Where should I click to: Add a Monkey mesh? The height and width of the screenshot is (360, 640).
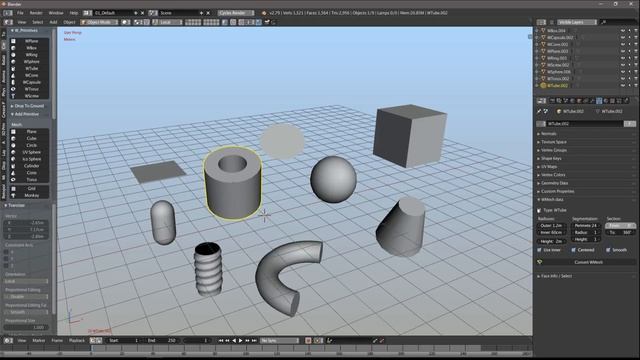[x=29, y=196]
